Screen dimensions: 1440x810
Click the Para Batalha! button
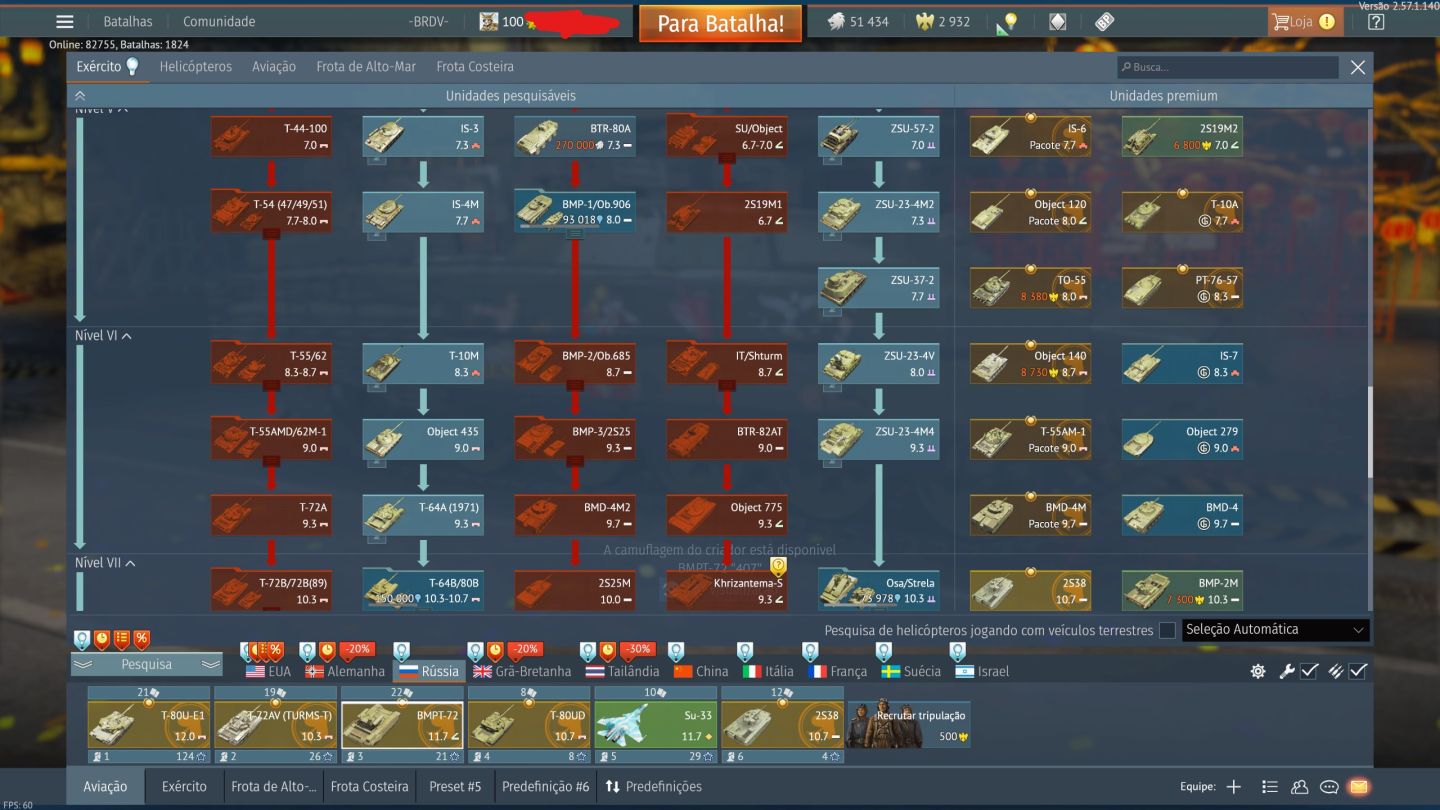[x=720, y=24]
